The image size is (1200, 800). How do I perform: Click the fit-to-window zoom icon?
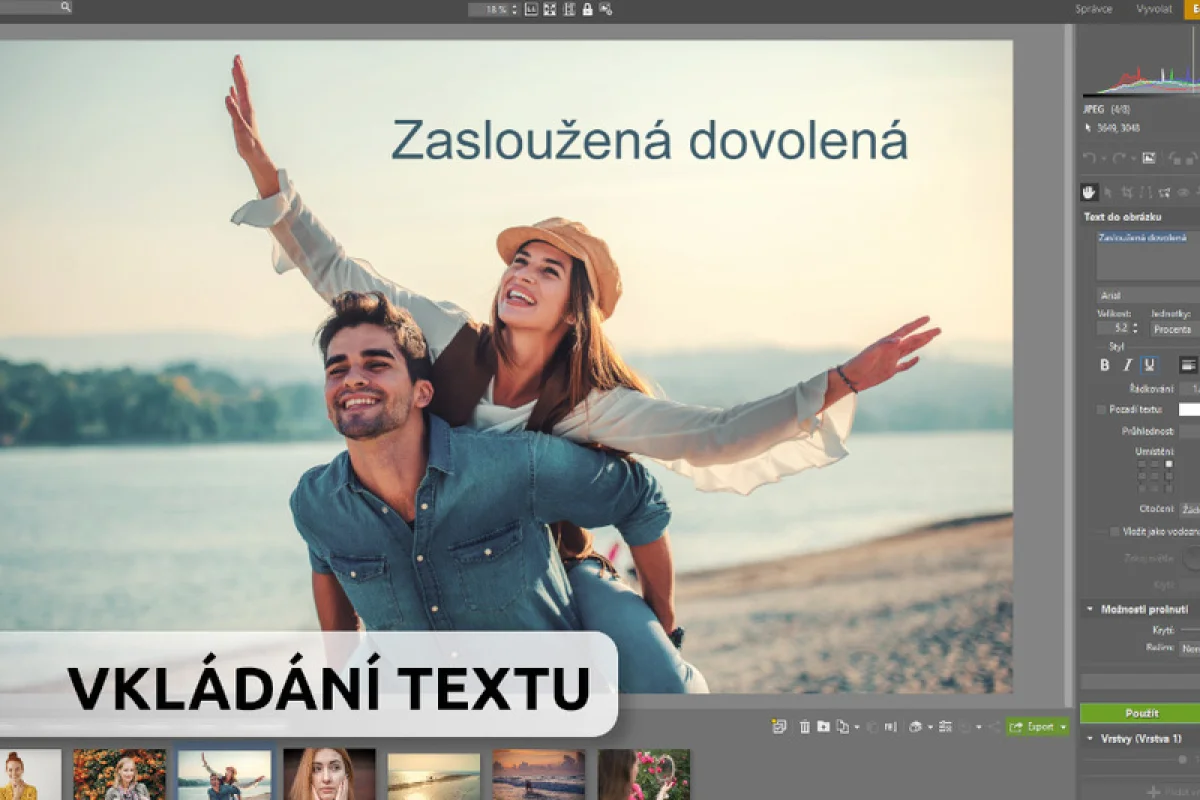[551, 9]
